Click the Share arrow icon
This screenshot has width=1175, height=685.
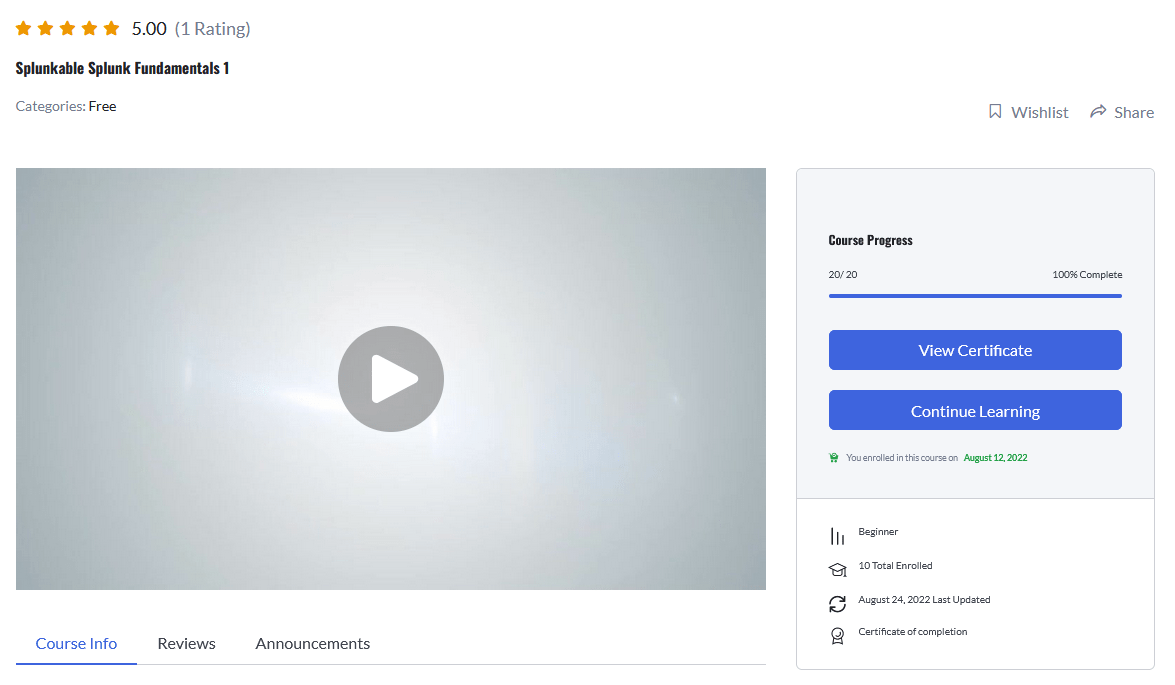pyautogui.click(x=1098, y=112)
